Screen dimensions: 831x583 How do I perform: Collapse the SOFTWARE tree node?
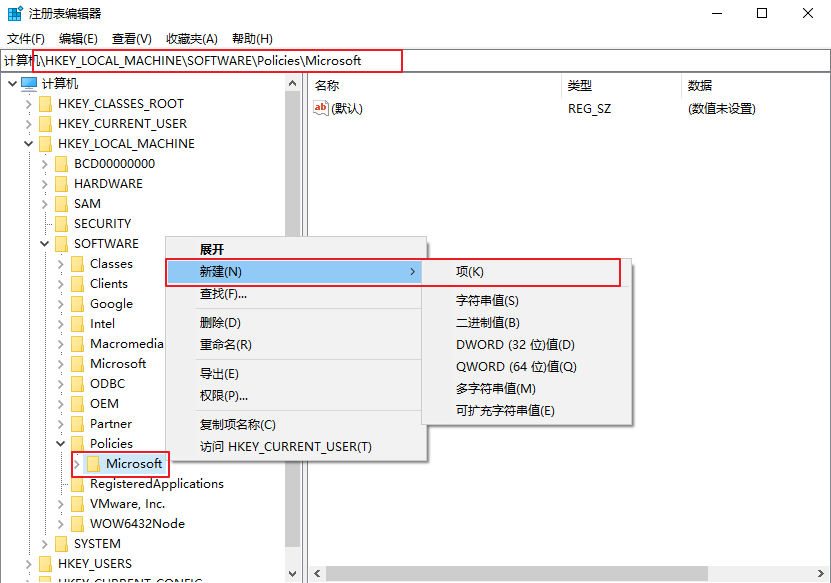point(45,244)
